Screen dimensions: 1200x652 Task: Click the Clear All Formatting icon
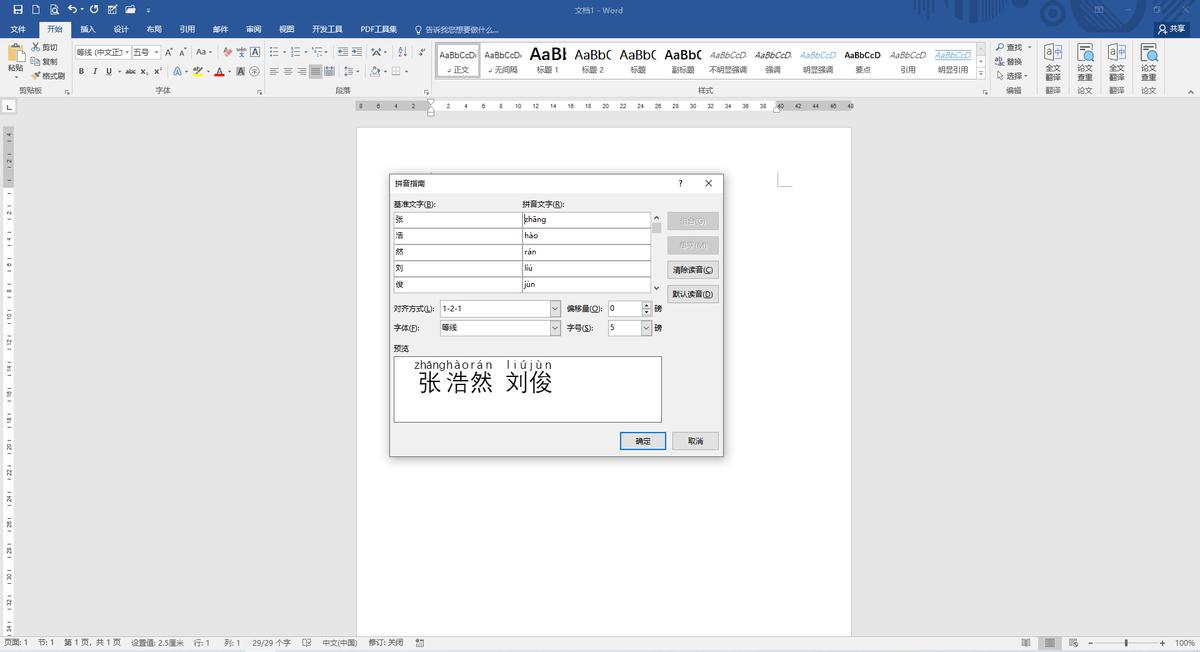tap(228, 52)
